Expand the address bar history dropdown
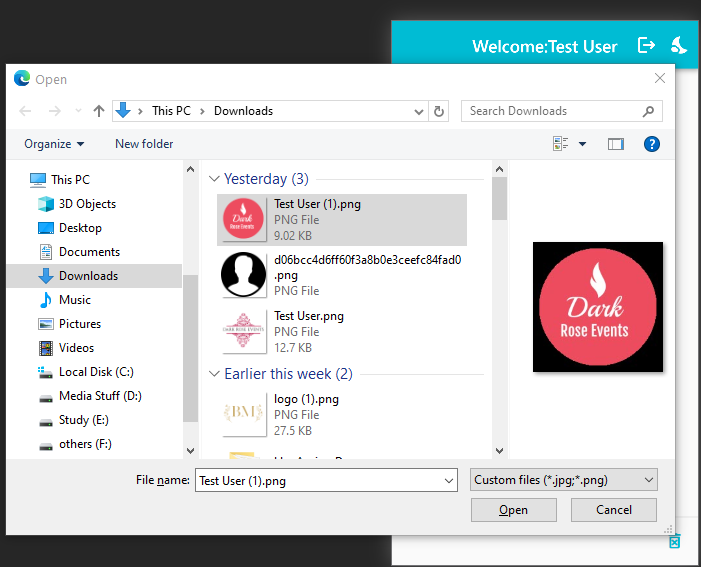Screen dimensions: 701x567 coord(418,111)
